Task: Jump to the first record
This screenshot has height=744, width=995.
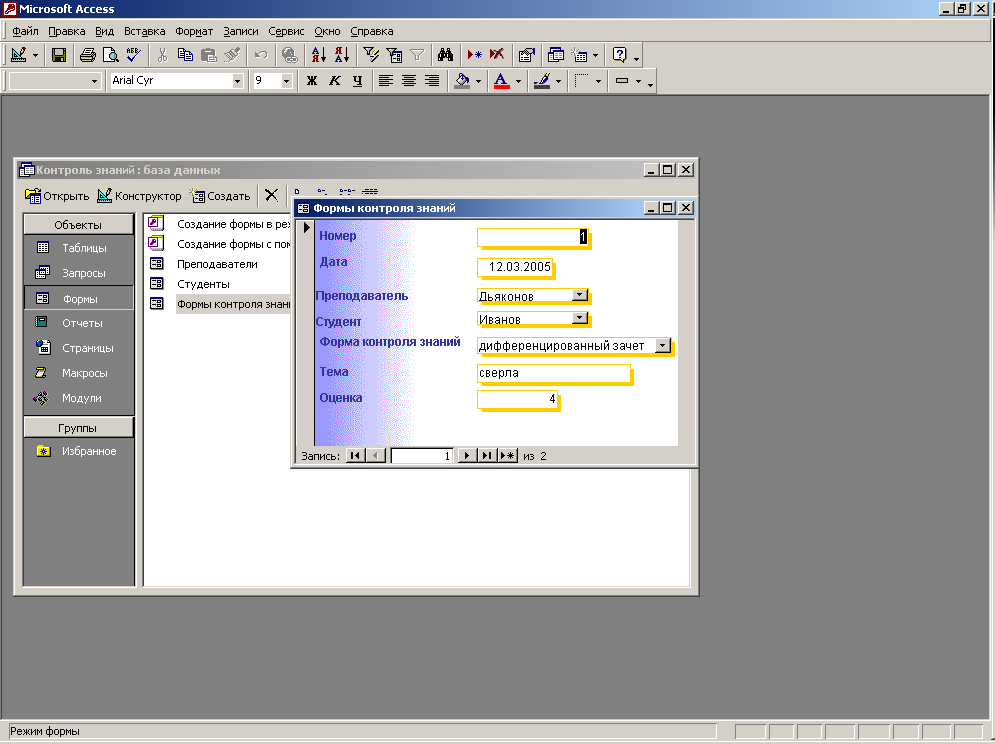Action: pyautogui.click(x=355, y=456)
